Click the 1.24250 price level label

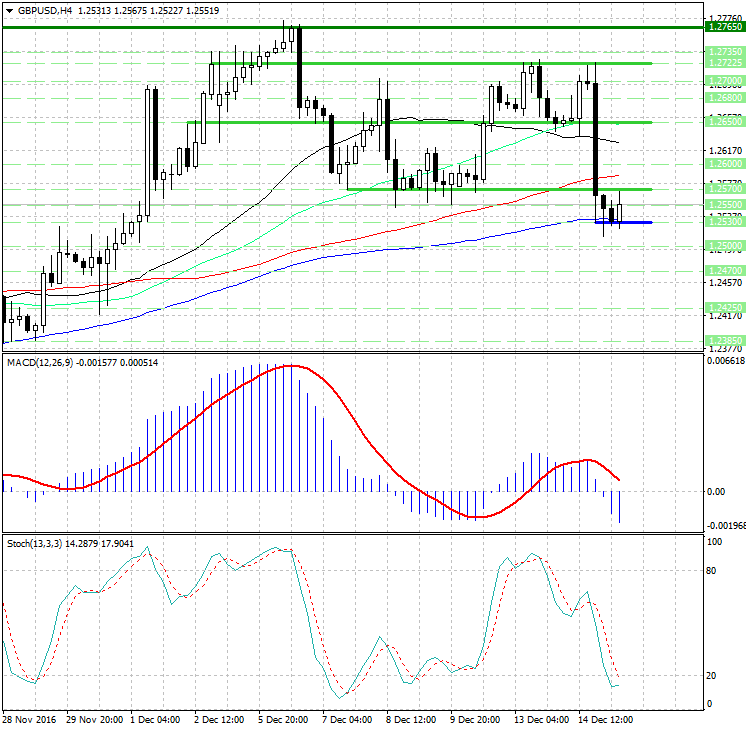pyautogui.click(x=722, y=308)
